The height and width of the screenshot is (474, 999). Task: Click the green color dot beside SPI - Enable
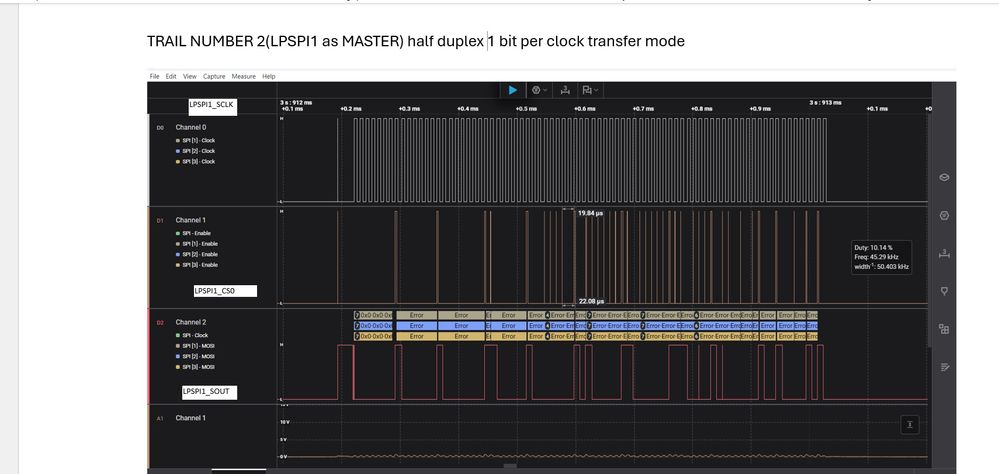[178, 233]
